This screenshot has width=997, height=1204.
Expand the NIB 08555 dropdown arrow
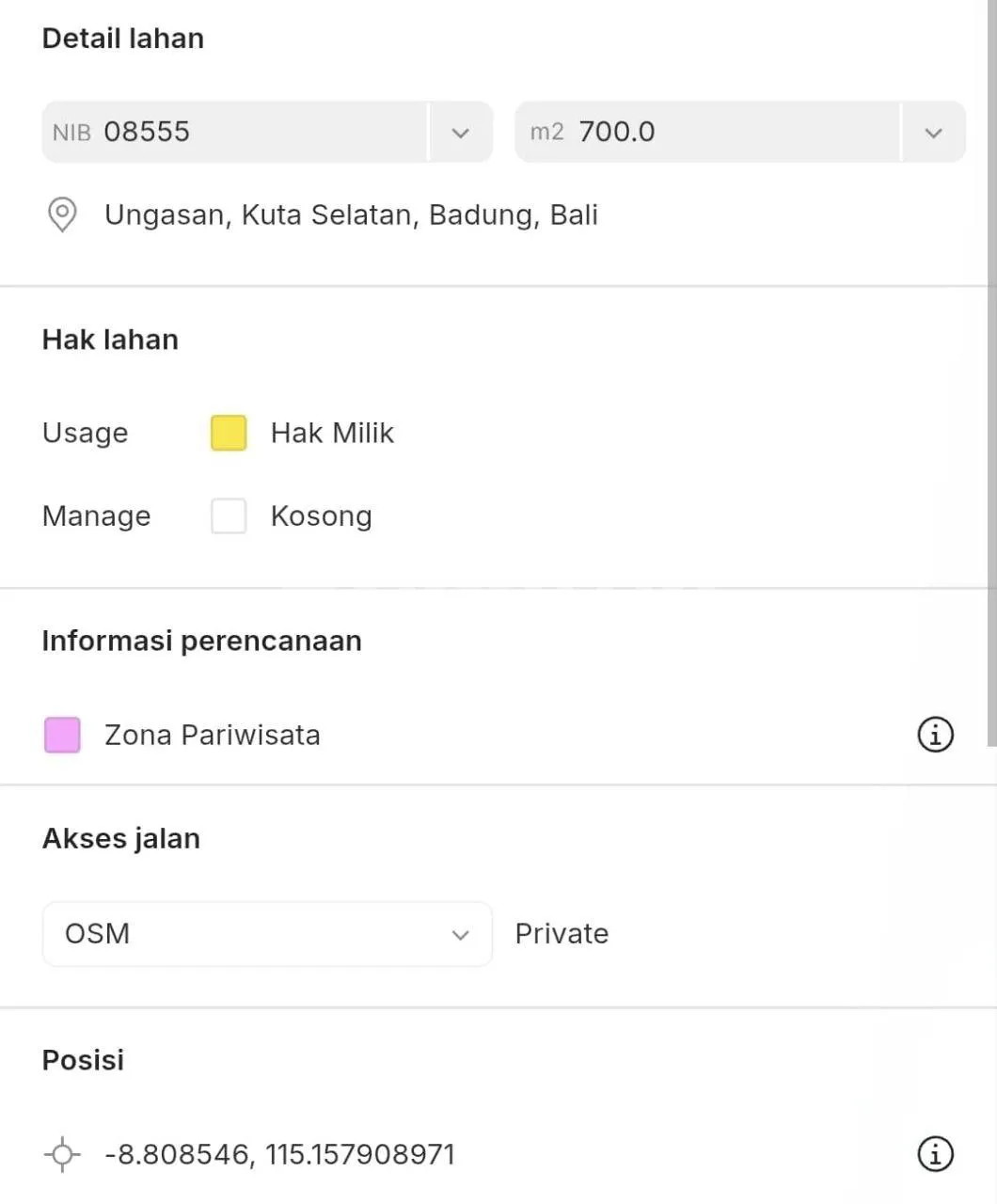[460, 133]
